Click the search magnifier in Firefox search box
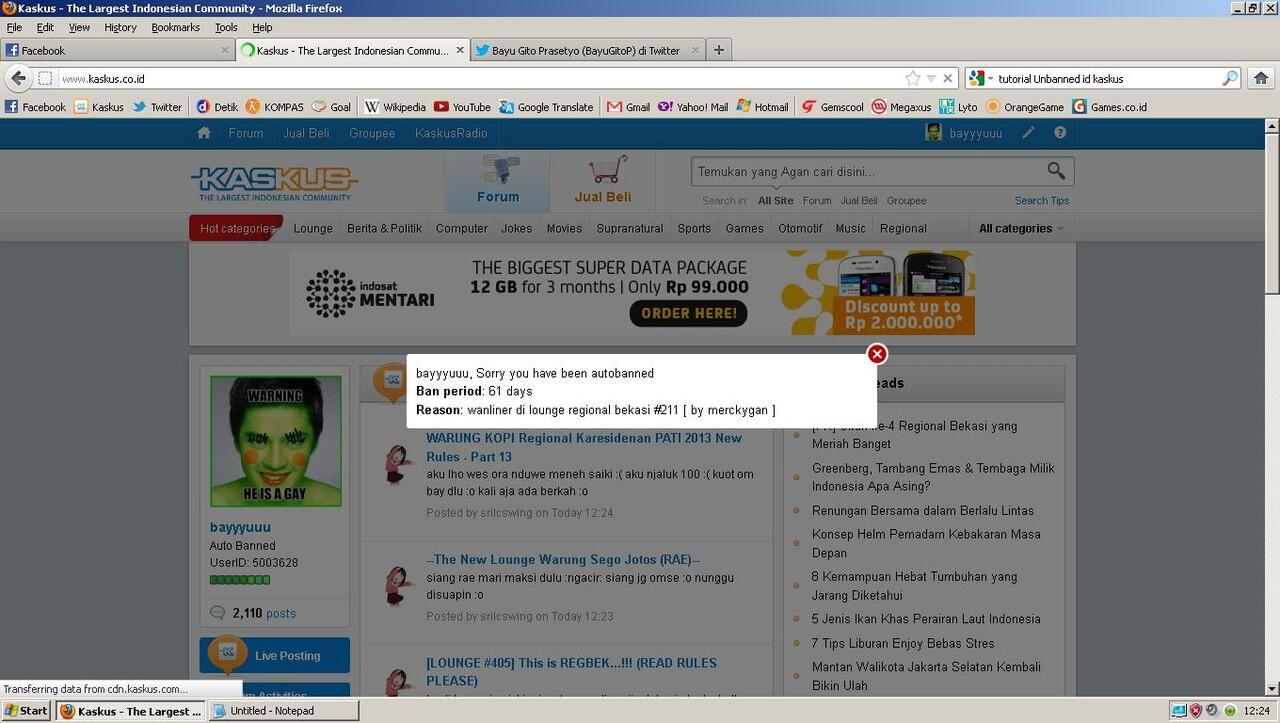The width and height of the screenshot is (1280, 723). (x=1230, y=78)
